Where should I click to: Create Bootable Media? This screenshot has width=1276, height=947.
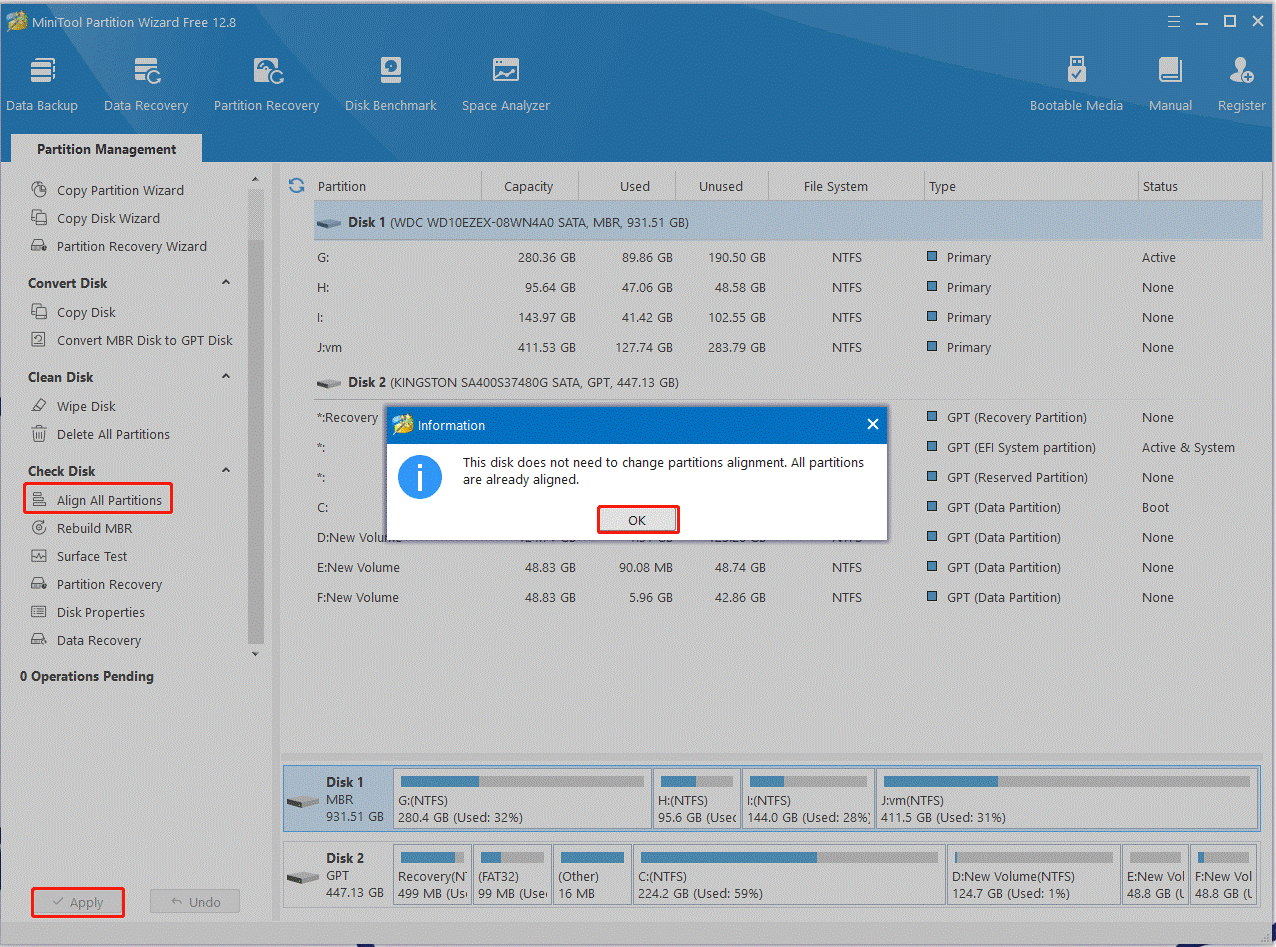point(1076,84)
